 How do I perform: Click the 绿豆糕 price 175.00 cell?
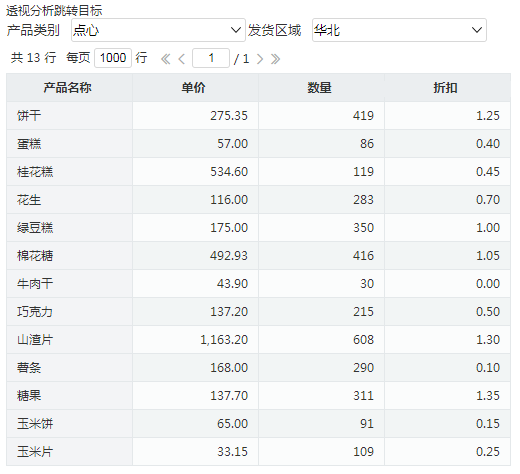tap(195, 228)
